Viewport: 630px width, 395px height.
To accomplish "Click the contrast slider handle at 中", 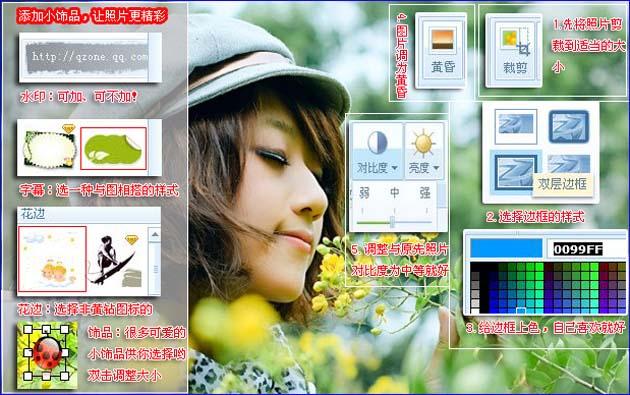I will click(x=392, y=222).
